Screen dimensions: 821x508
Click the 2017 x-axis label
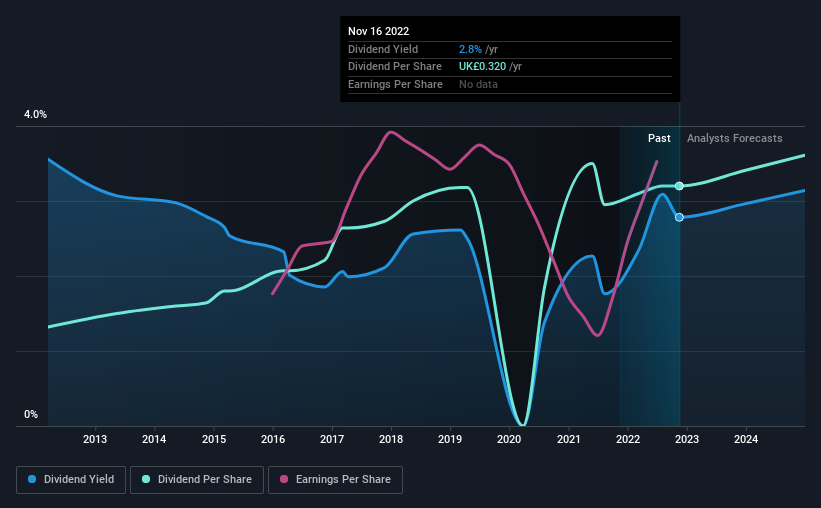(332, 439)
